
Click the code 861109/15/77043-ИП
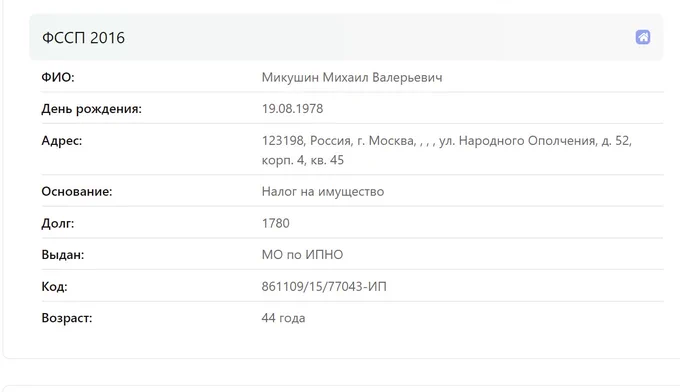point(324,287)
